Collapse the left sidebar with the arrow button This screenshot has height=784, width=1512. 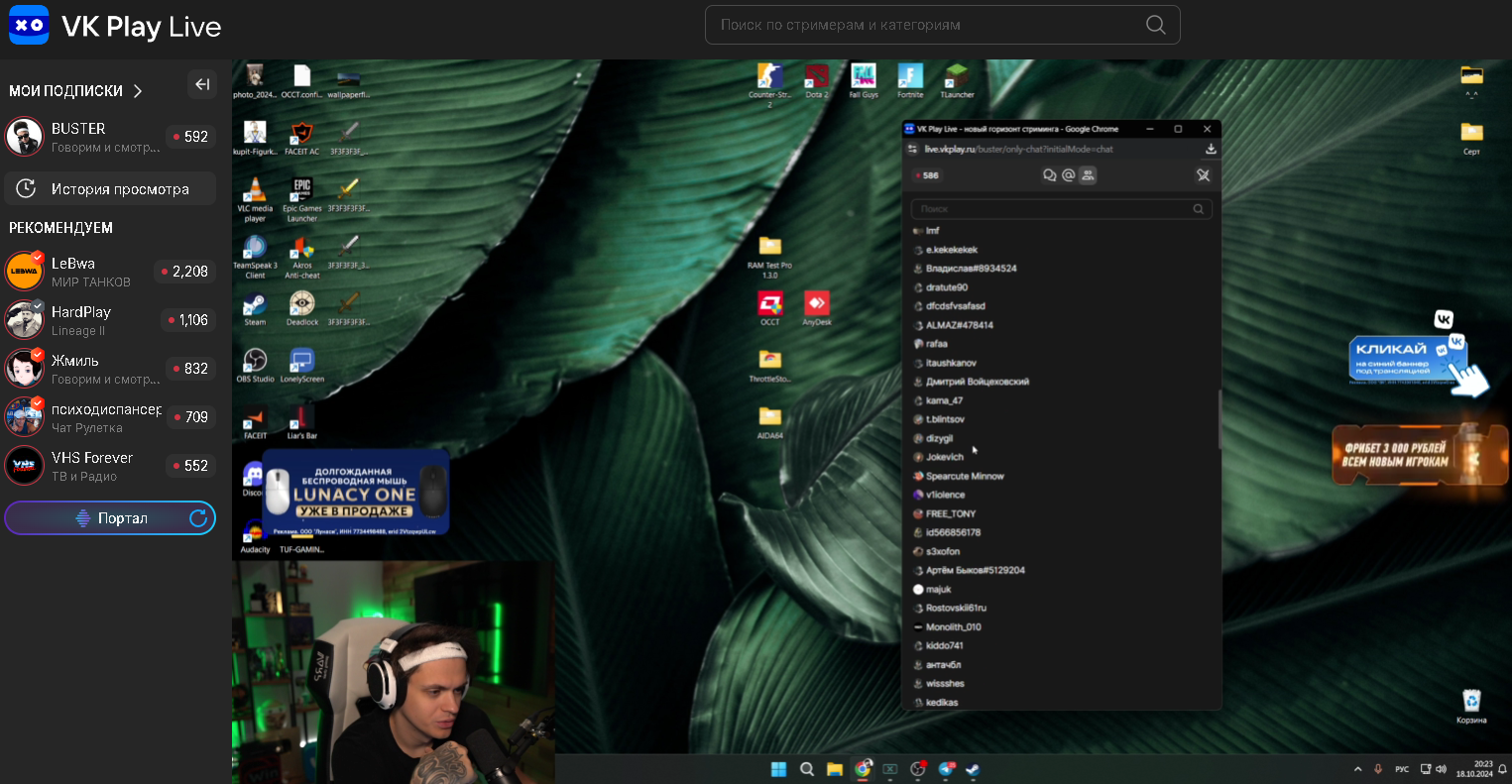[201, 84]
